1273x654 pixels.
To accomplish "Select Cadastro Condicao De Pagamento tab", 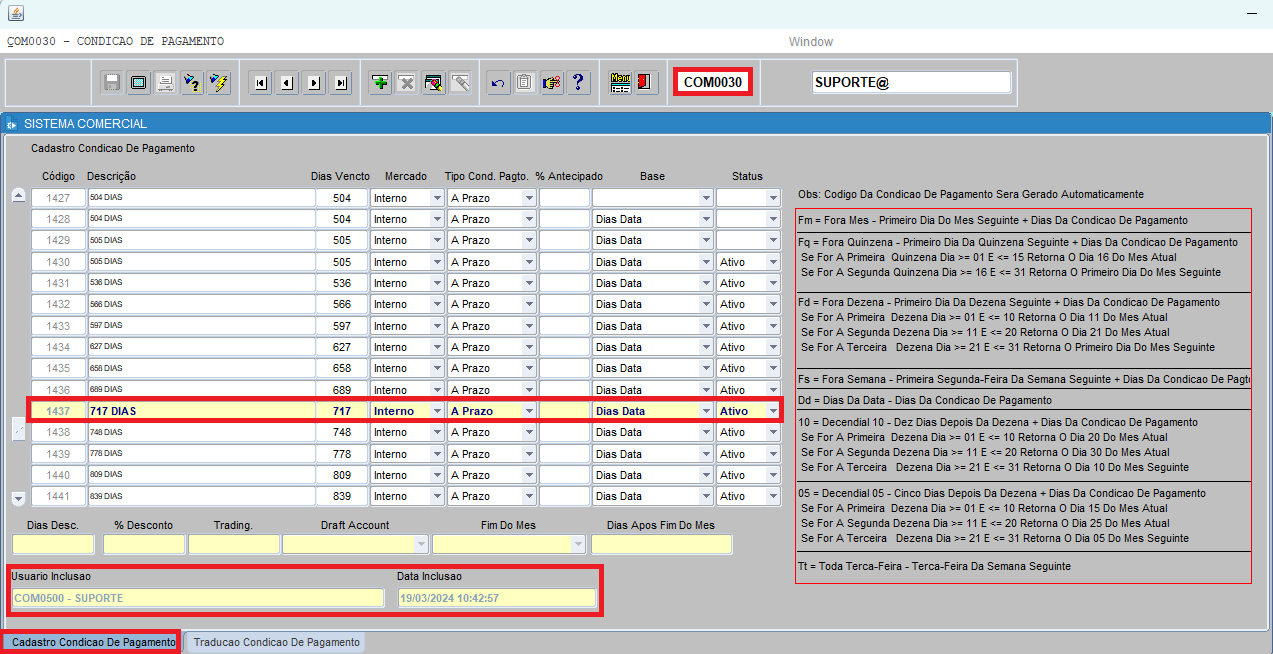I will [93, 642].
